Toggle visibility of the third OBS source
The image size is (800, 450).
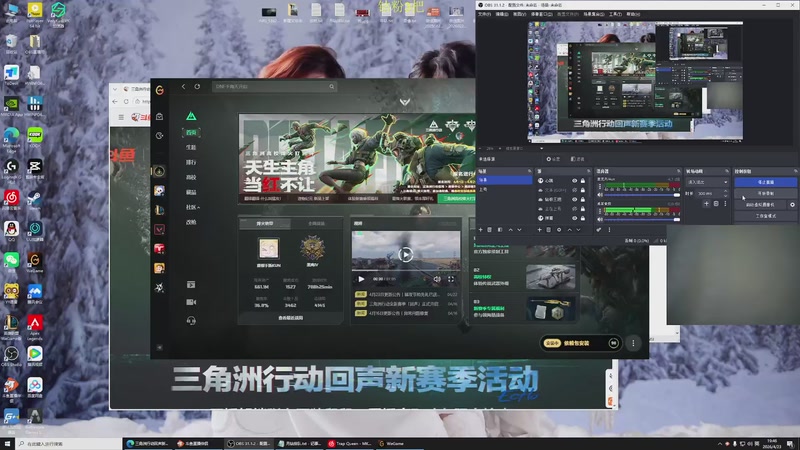point(574,199)
